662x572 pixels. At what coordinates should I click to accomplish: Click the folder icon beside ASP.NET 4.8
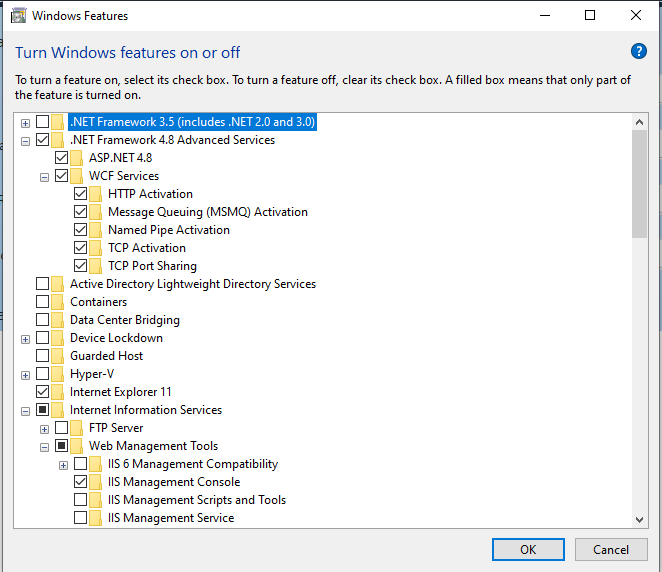[77, 158]
